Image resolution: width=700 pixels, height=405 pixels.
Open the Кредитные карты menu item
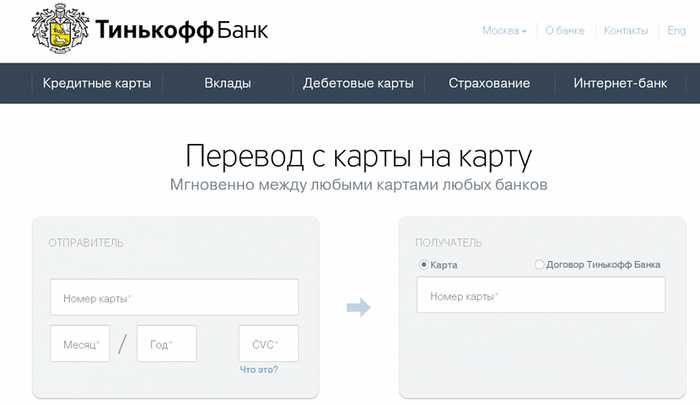97,83
